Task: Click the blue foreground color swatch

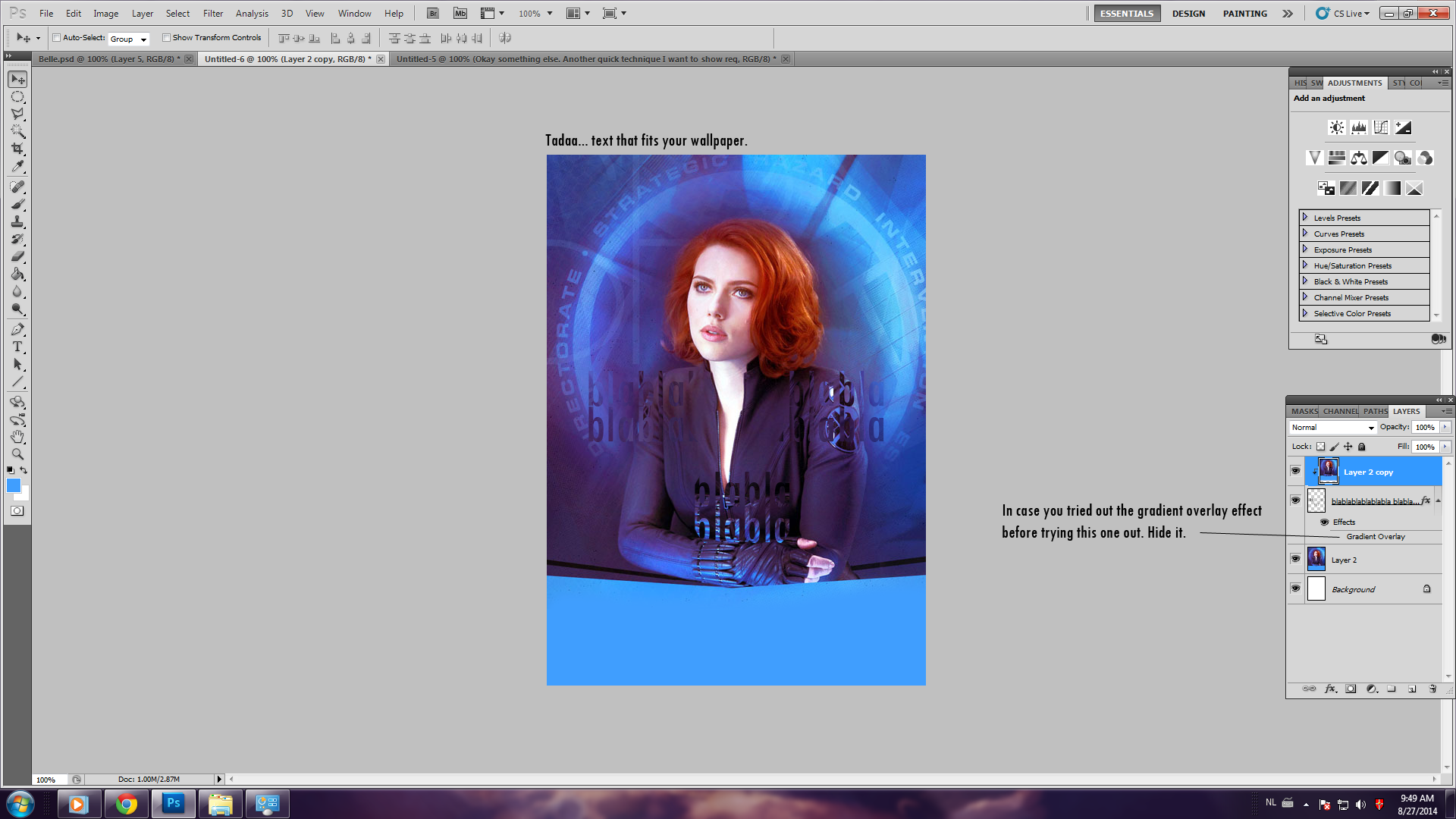Action: [x=13, y=485]
